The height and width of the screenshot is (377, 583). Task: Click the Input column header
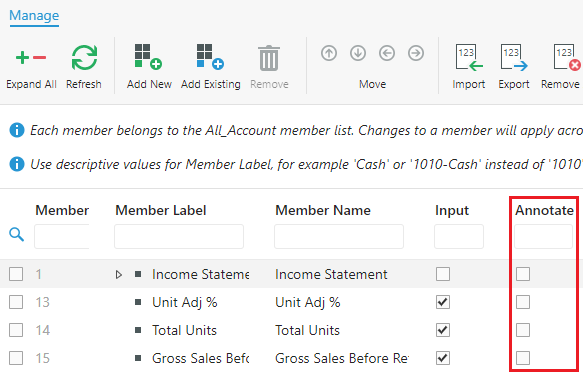point(452,210)
